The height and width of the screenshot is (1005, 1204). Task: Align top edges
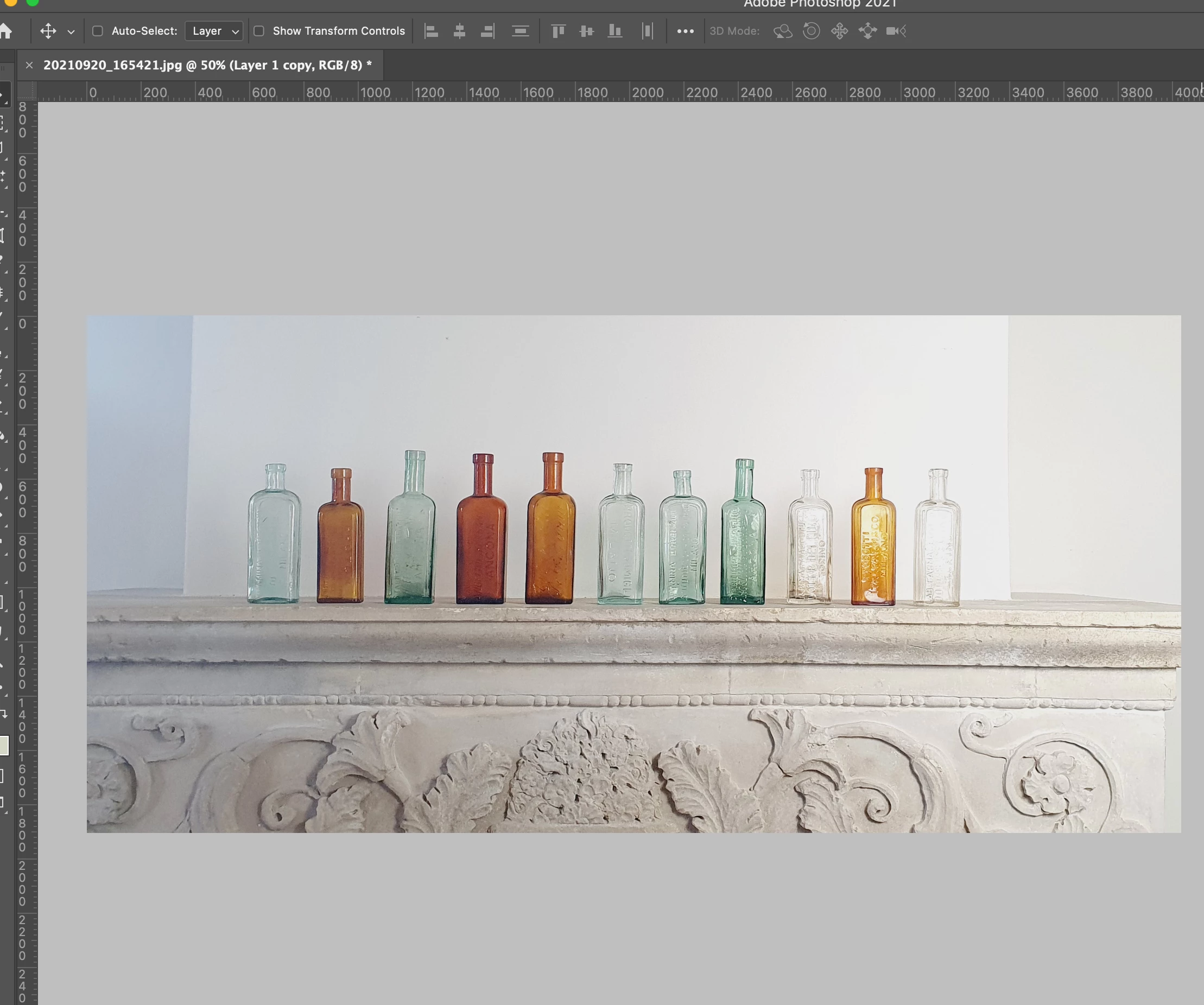tap(558, 31)
